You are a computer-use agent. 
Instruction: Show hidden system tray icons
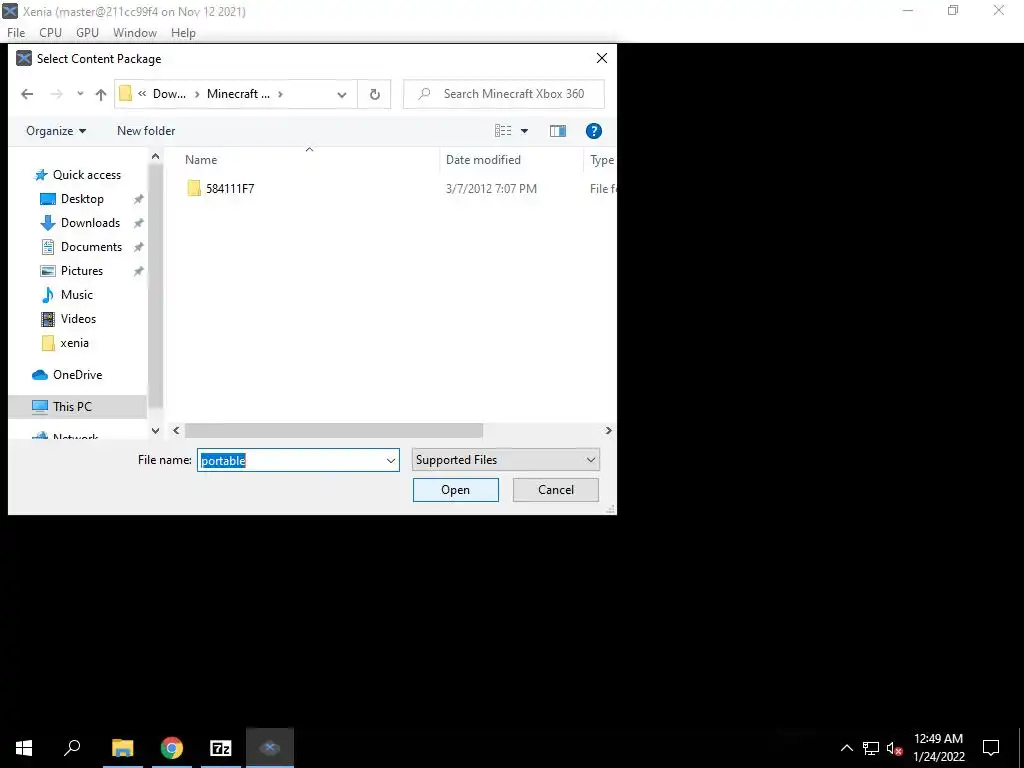point(846,748)
